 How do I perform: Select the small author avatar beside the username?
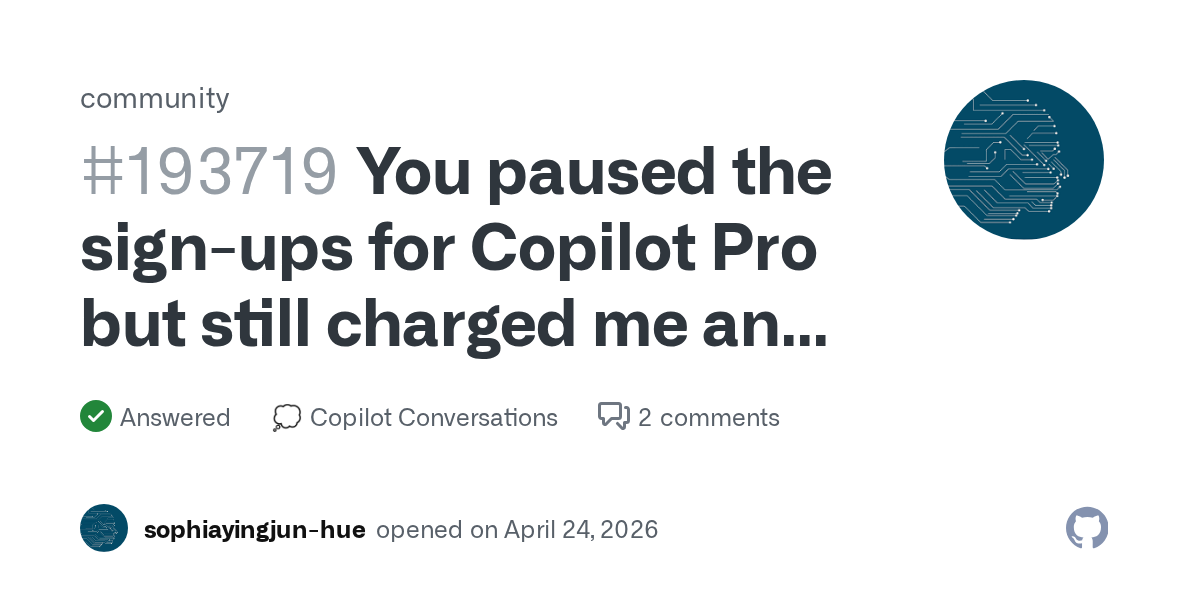104,528
